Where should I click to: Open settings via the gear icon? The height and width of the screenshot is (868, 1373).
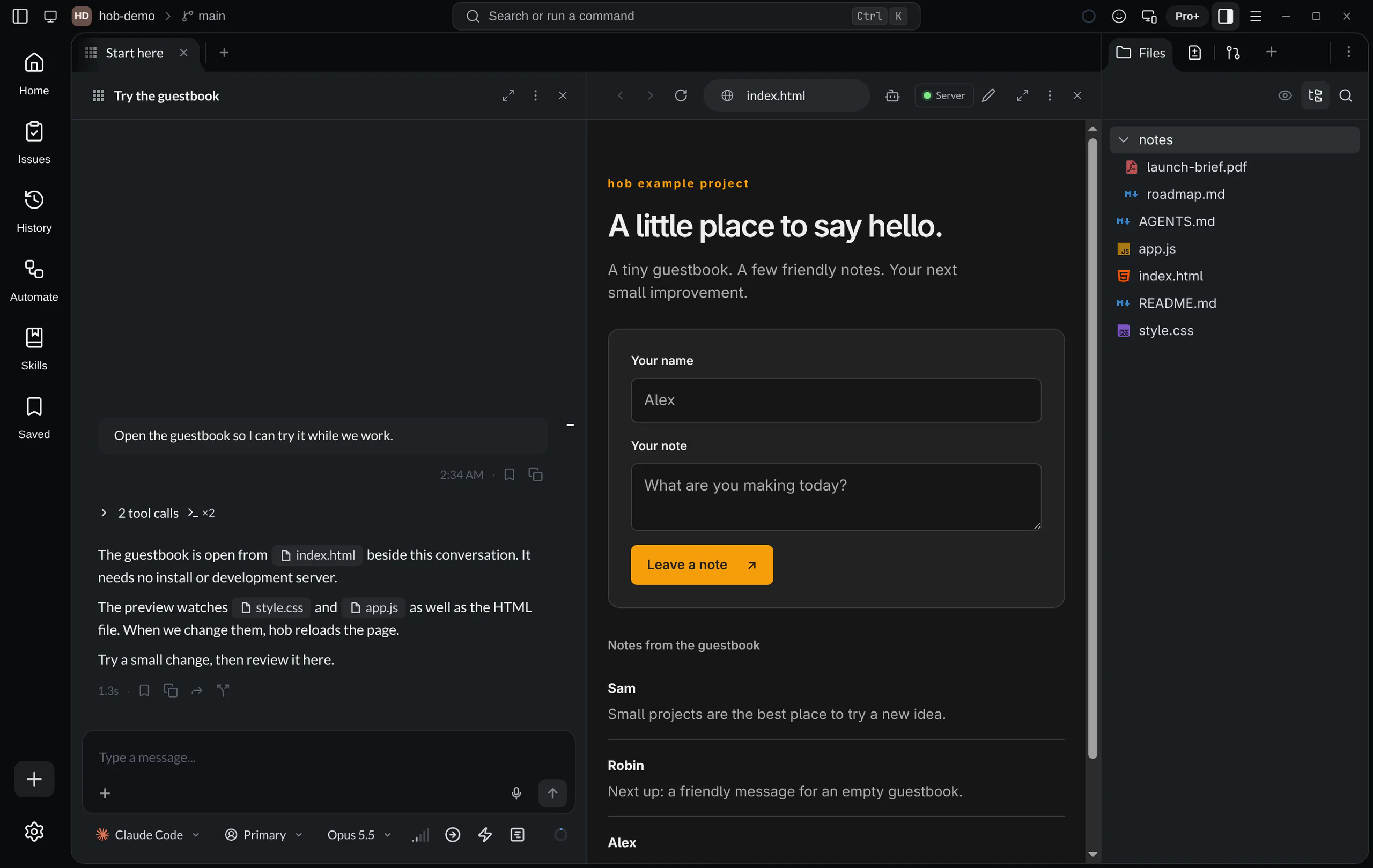(x=34, y=832)
